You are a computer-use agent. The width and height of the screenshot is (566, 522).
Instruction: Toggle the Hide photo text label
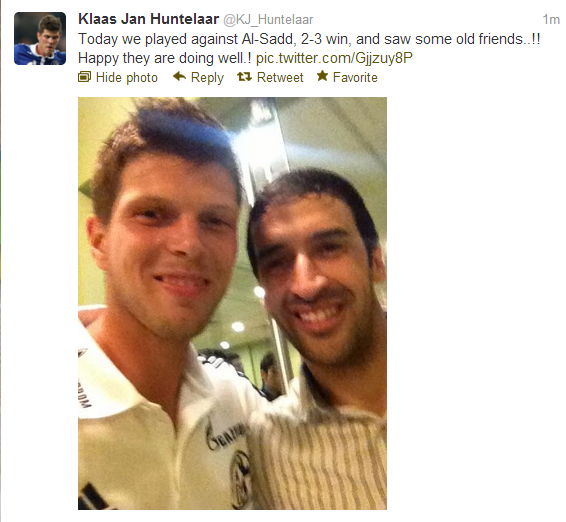tap(127, 78)
